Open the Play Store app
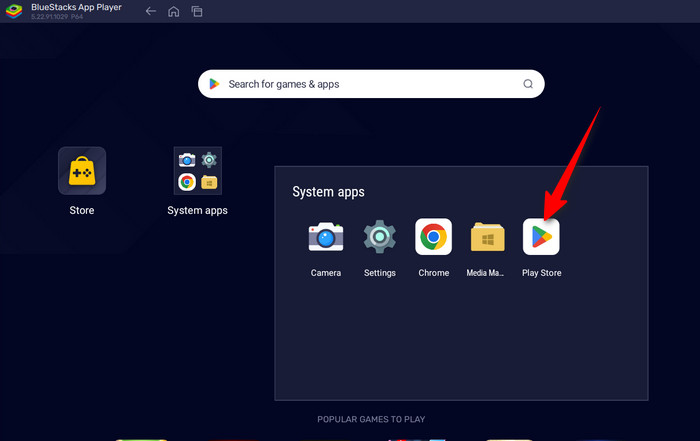 tap(541, 237)
